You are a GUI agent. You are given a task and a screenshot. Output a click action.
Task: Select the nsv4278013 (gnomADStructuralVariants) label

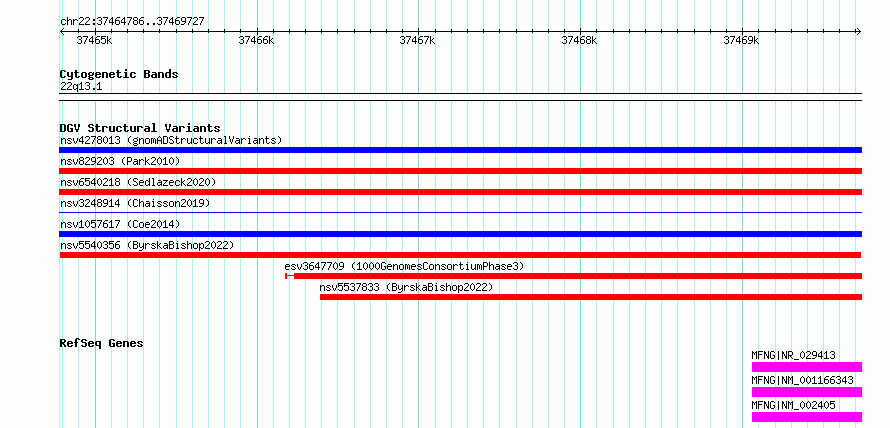(x=171, y=140)
